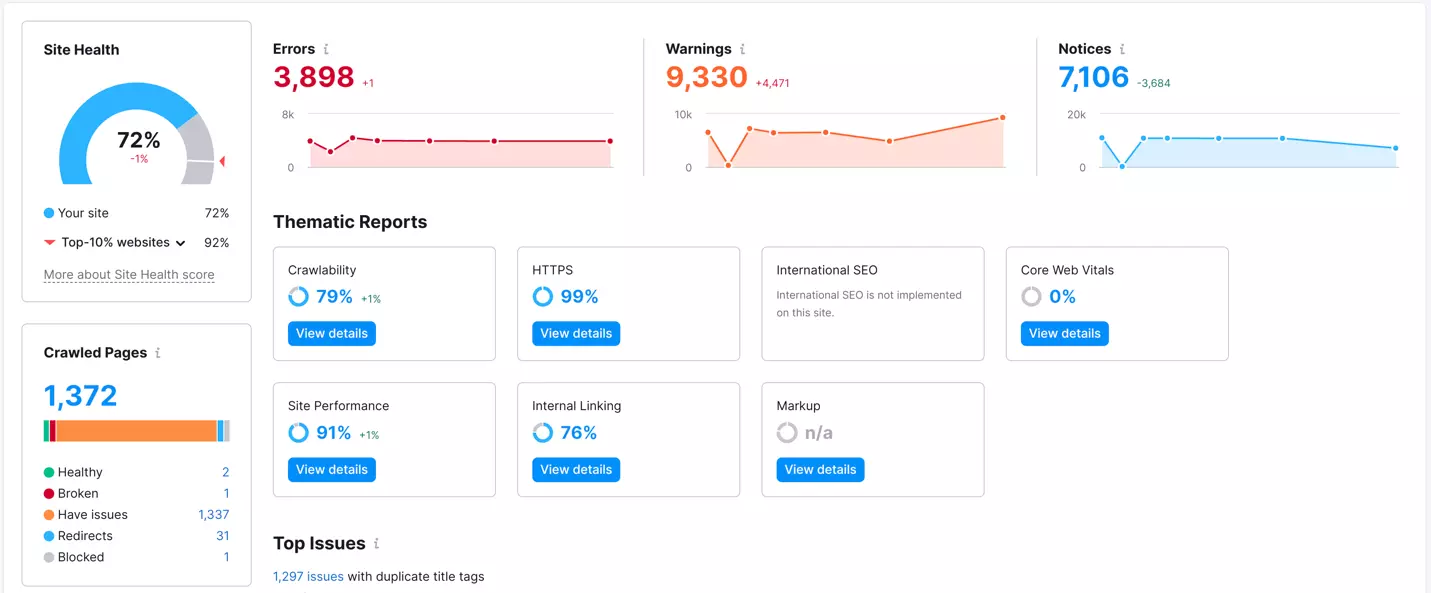
Task: View details for Crawlability report
Action: coord(332,333)
